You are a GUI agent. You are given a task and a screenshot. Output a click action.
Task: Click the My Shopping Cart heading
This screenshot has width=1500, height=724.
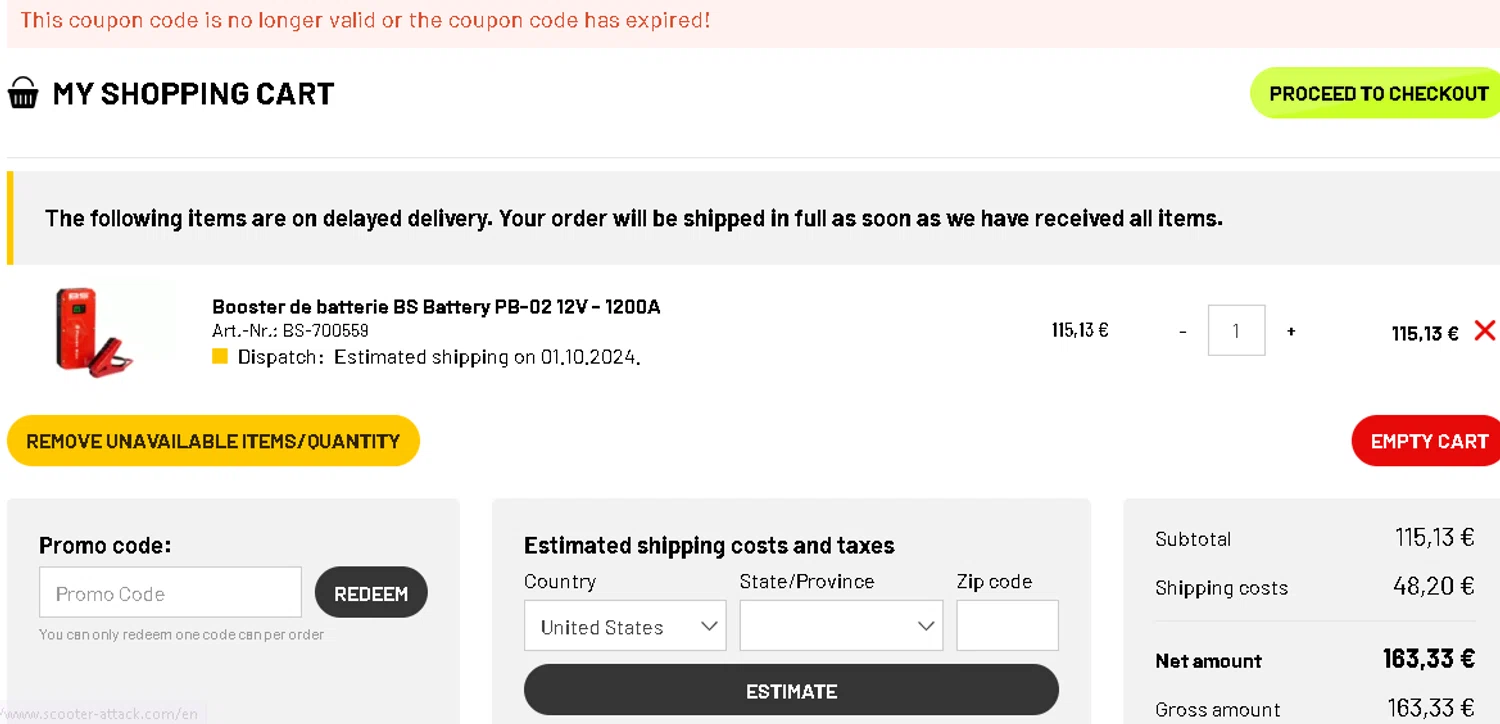pyautogui.click(x=193, y=93)
